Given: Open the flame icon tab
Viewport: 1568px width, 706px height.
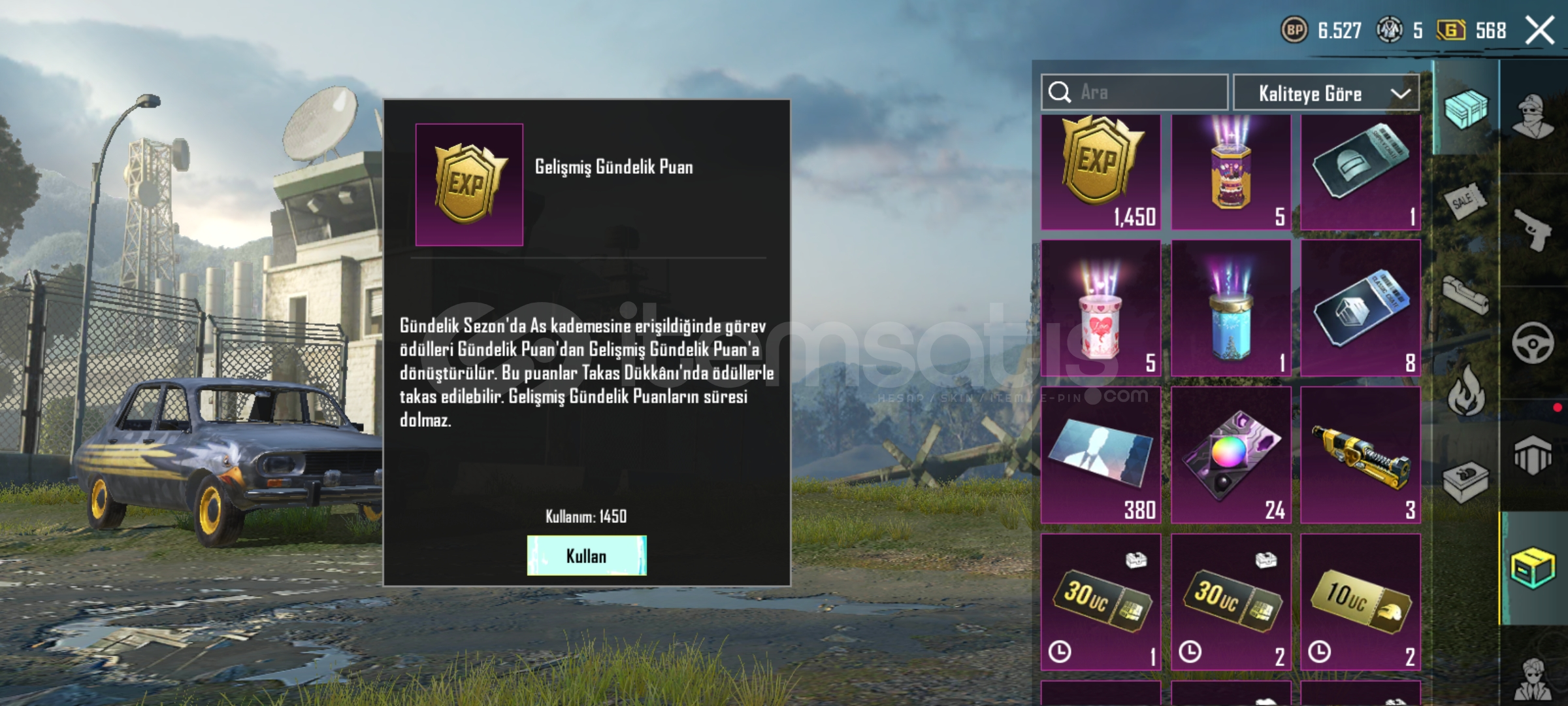Looking at the screenshot, I should pyautogui.click(x=1465, y=390).
